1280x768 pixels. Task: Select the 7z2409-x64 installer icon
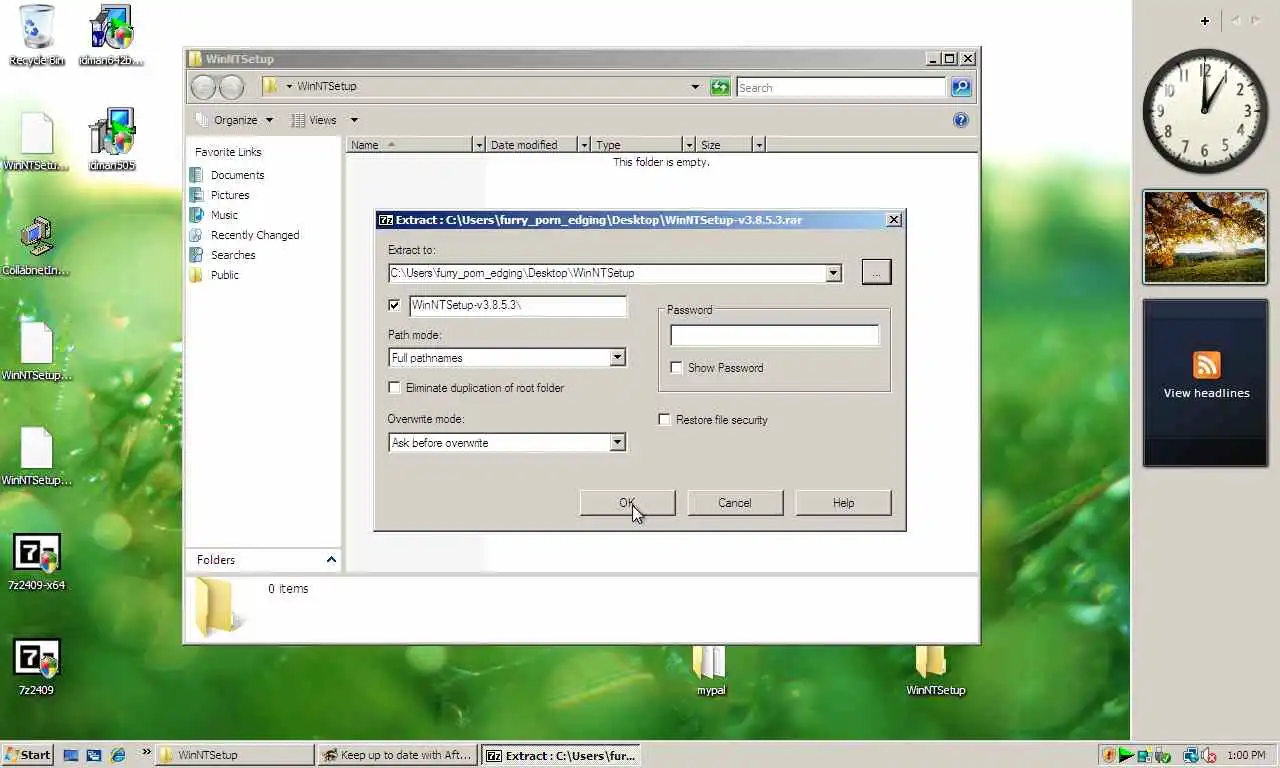(36, 560)
